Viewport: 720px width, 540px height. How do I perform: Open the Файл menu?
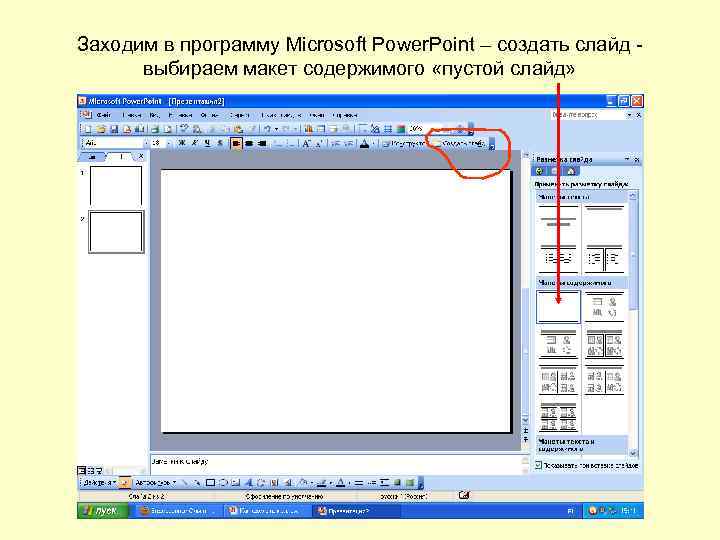103,115
